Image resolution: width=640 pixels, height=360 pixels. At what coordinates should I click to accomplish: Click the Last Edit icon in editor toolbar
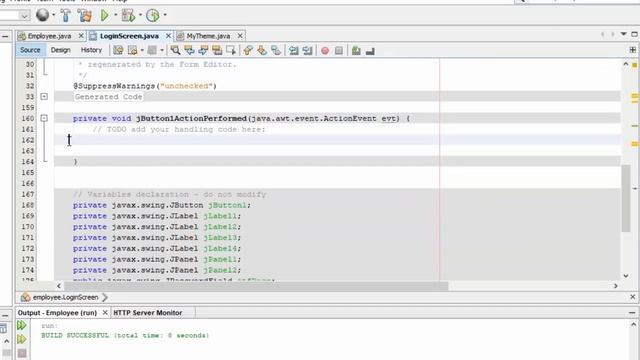coord(118,50)
